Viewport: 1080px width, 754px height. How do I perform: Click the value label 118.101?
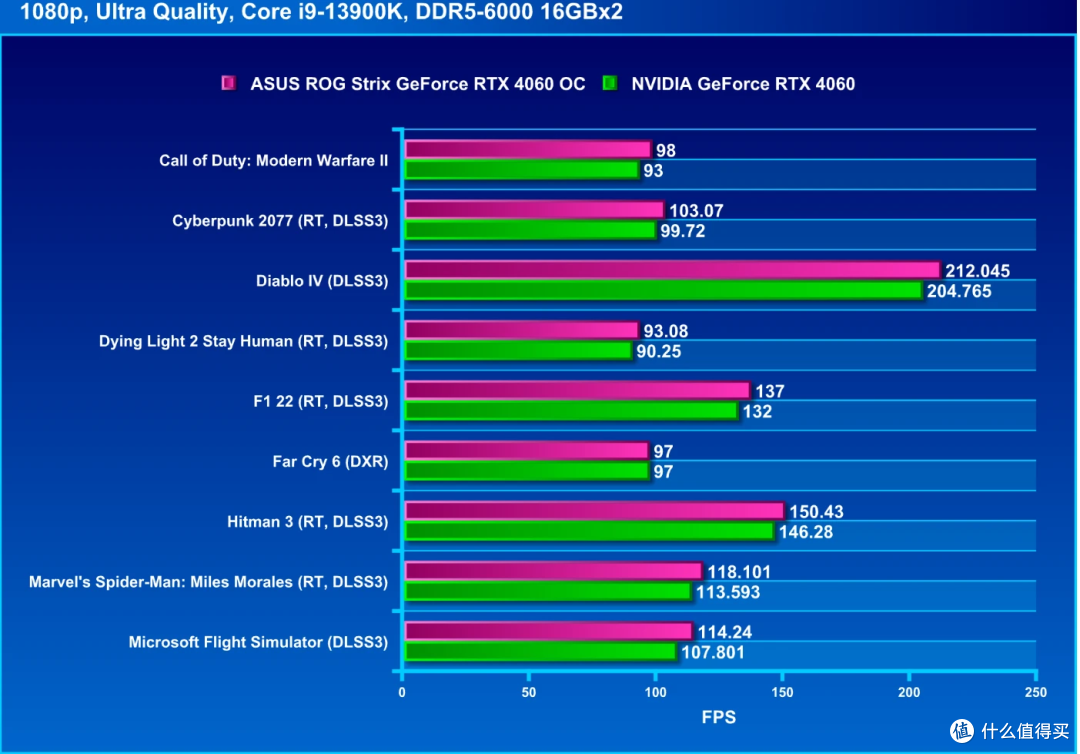[739, 572]
